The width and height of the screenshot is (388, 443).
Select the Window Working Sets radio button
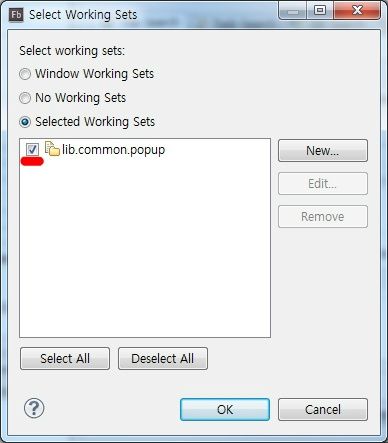[25, 74]
